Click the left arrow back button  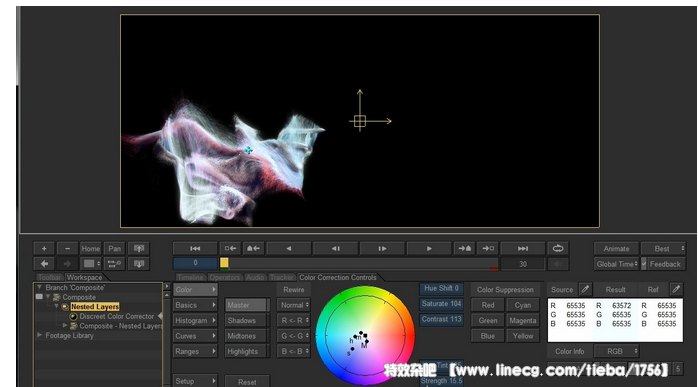click(44, 264)
